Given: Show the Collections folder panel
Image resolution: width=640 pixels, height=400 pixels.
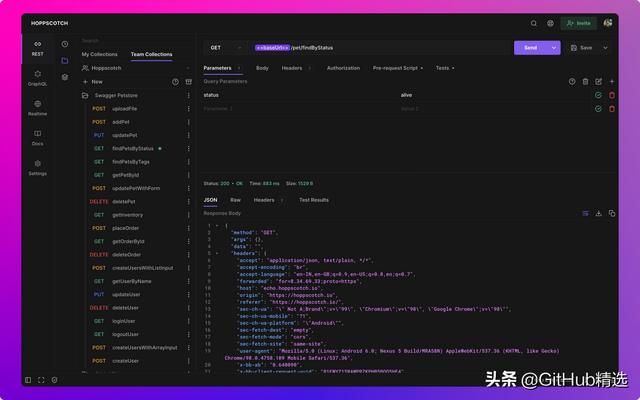Looking at the screenshot, I should [65, 60].
